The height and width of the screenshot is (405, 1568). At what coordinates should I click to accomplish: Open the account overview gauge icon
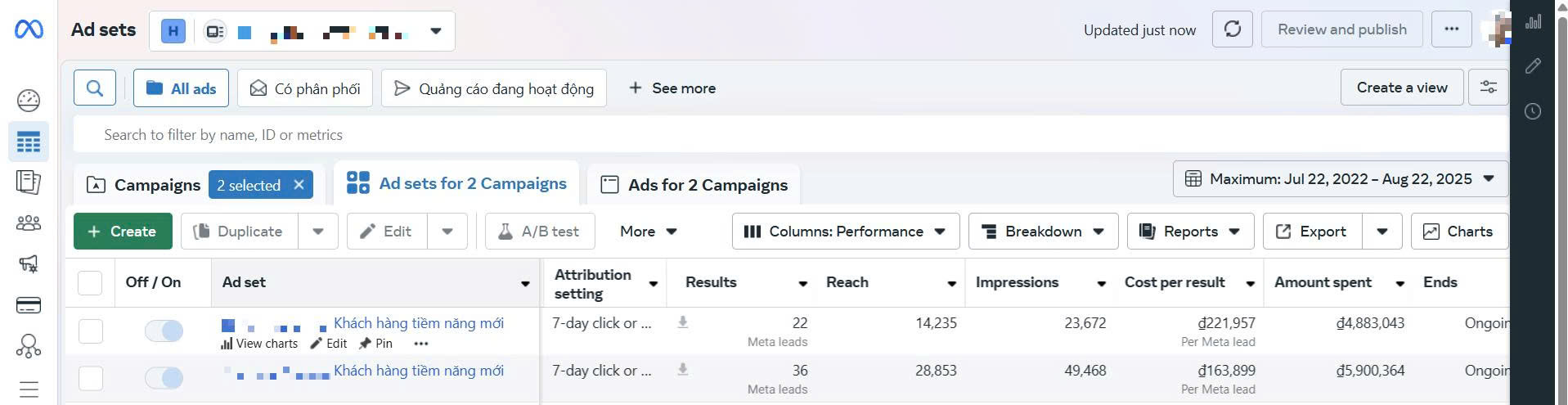[x=29, y=101]
